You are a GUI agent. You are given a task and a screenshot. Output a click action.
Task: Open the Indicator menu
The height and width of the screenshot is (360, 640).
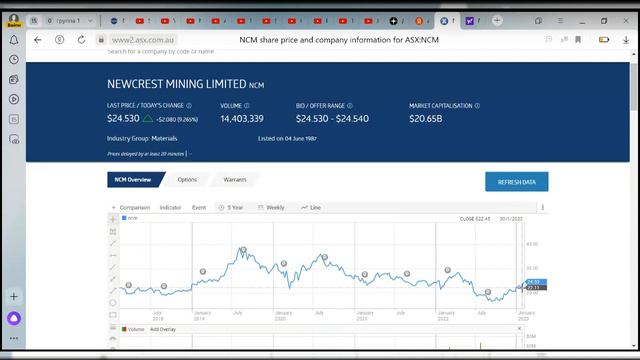click(x=170, y=207)
